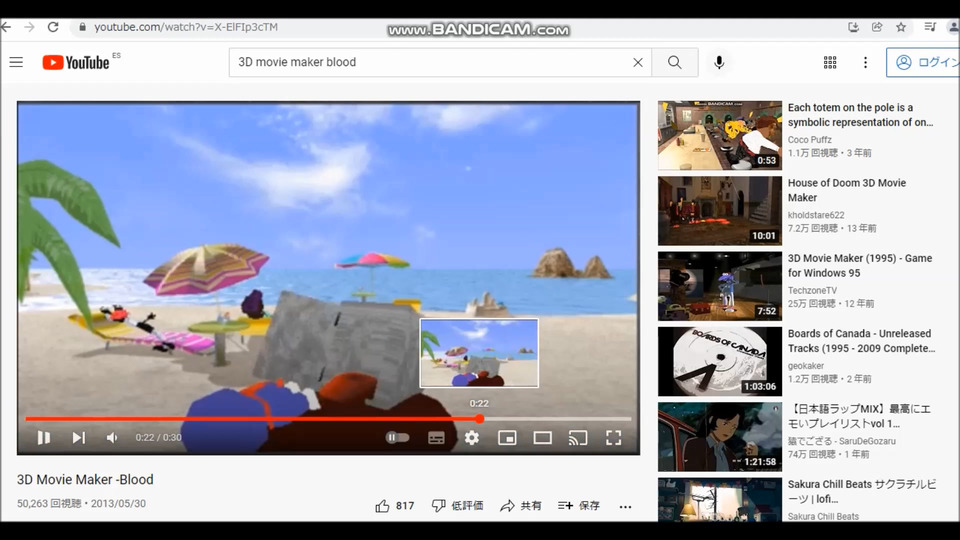The image size is (960, 540).
Task: Click the login button
Action: point(924,62)
